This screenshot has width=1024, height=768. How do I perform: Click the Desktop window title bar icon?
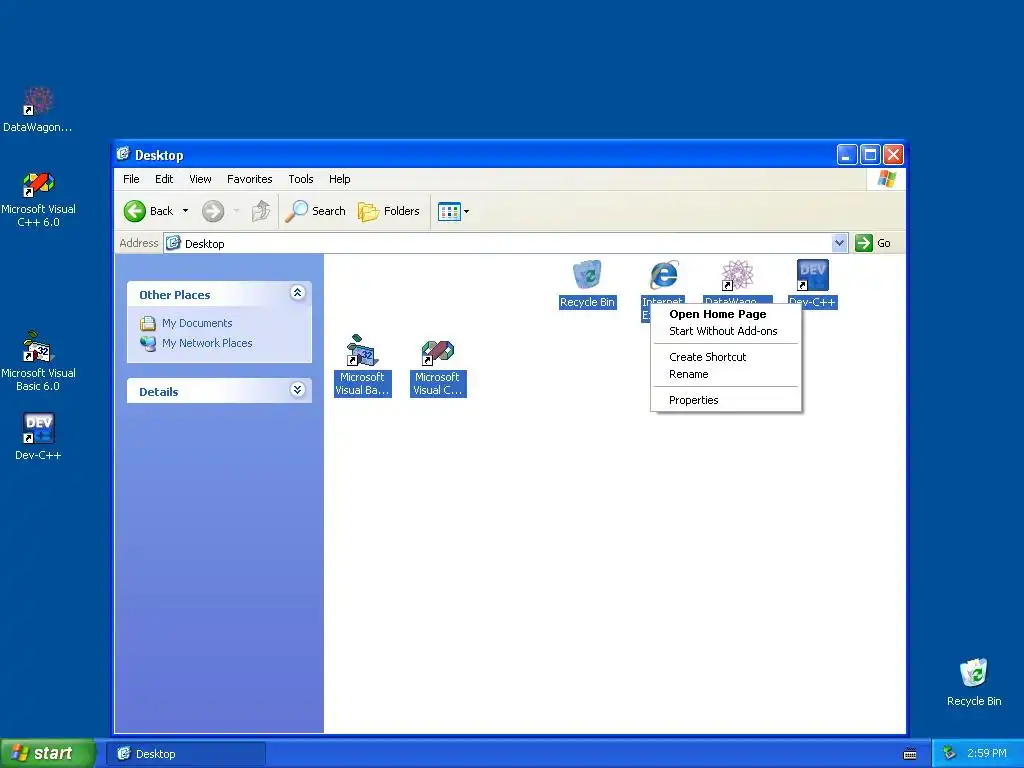123,154
